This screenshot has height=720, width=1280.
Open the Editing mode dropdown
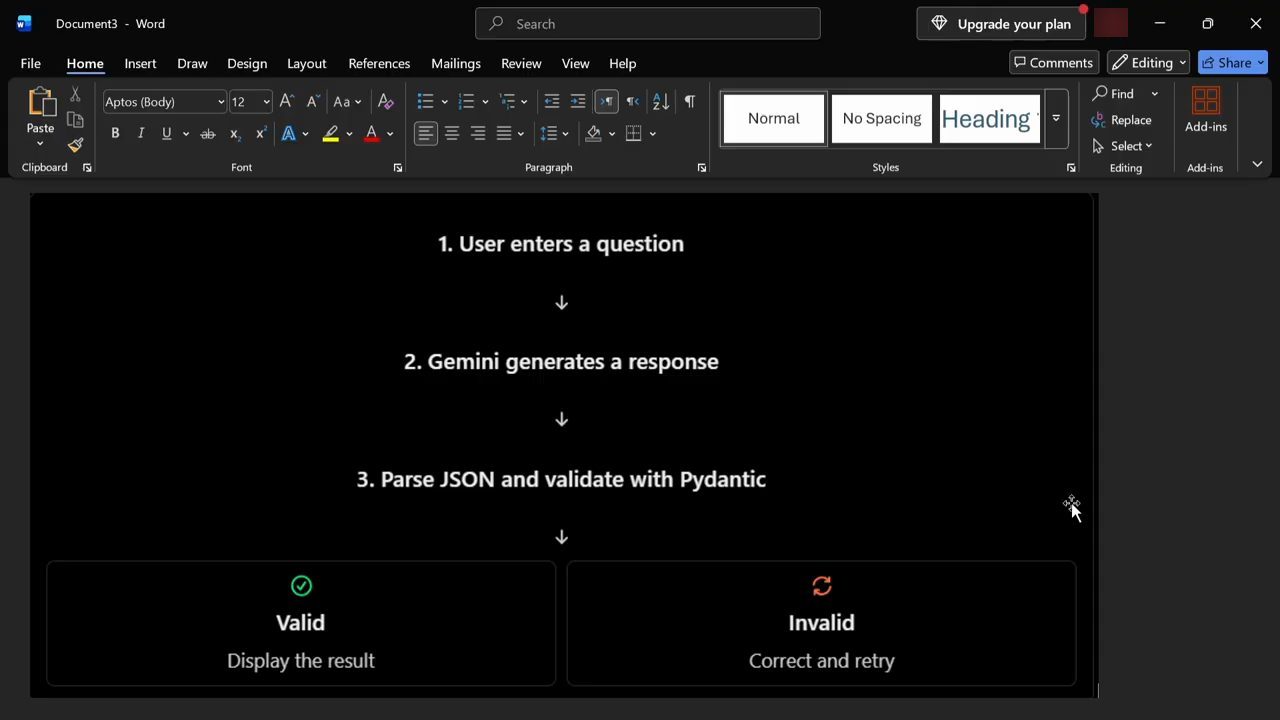pos(1148,62)
